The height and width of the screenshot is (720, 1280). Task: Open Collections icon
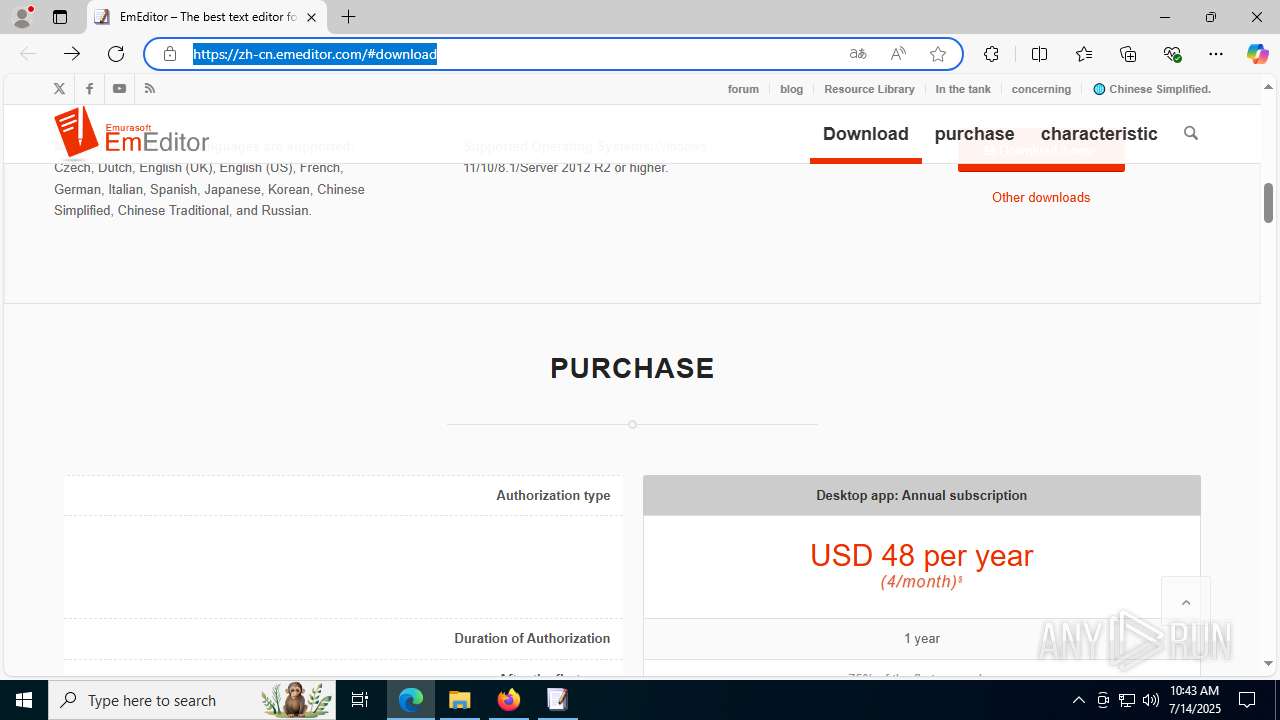[1128, 54]
